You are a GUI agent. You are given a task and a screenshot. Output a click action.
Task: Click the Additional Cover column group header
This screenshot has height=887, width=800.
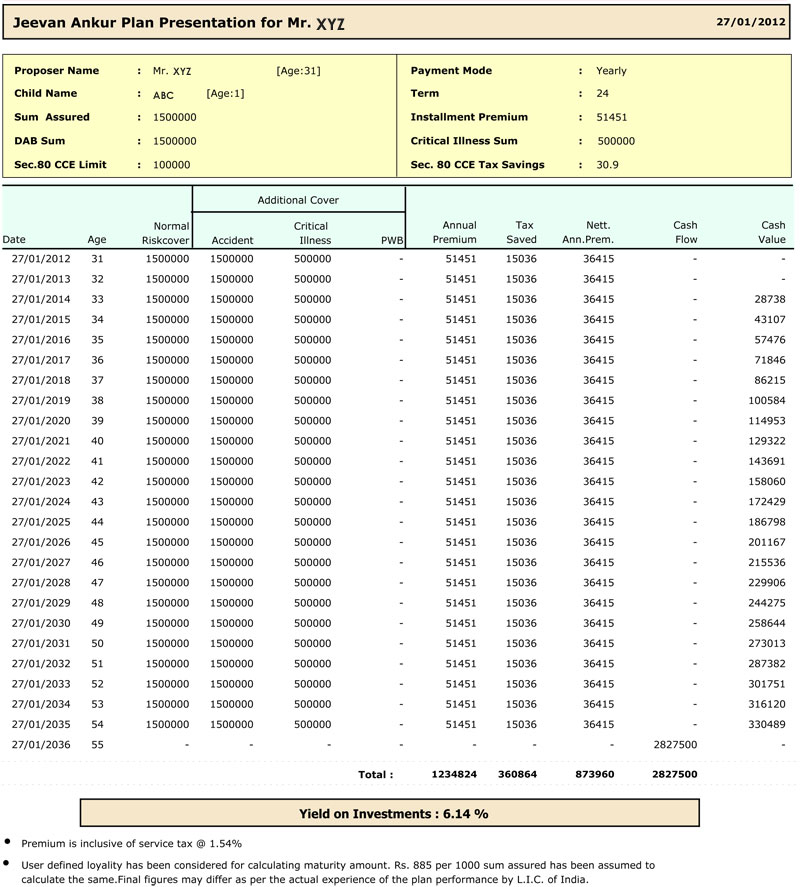point(298,200)
